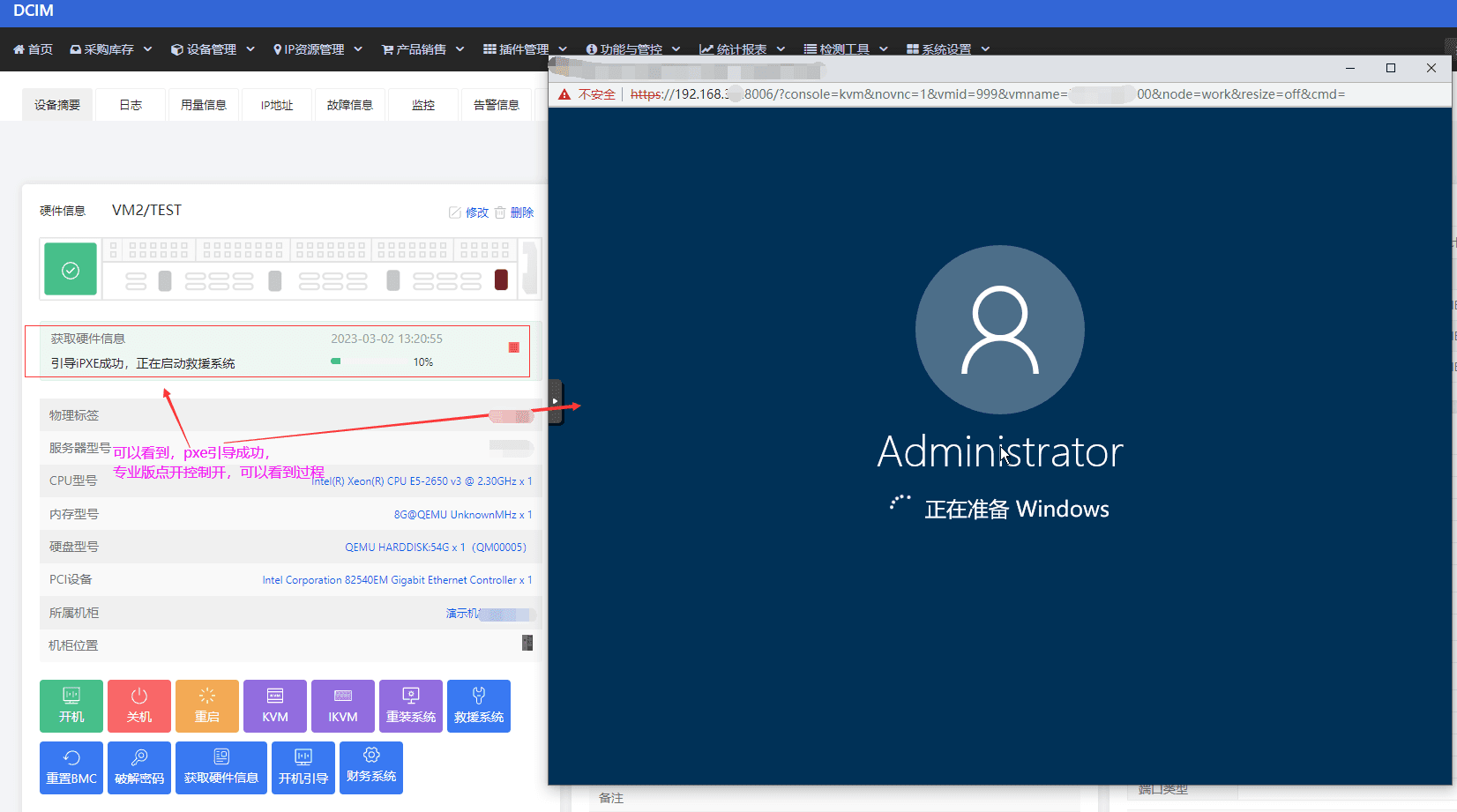
Task: Maximize the console popup window
Action: point(1391,68)
